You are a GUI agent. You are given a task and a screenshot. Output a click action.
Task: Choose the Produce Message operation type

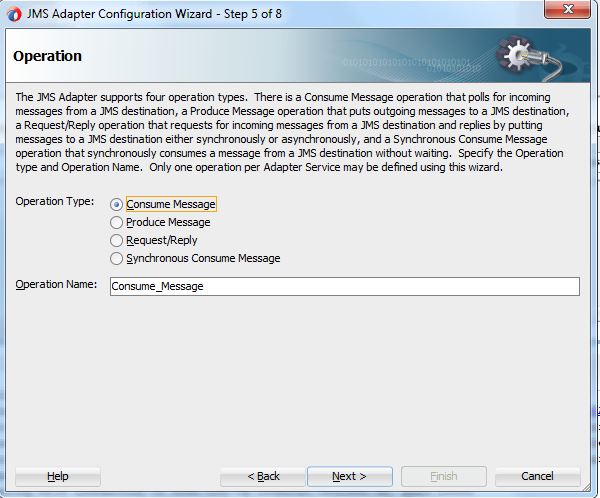tap(116, 222)
